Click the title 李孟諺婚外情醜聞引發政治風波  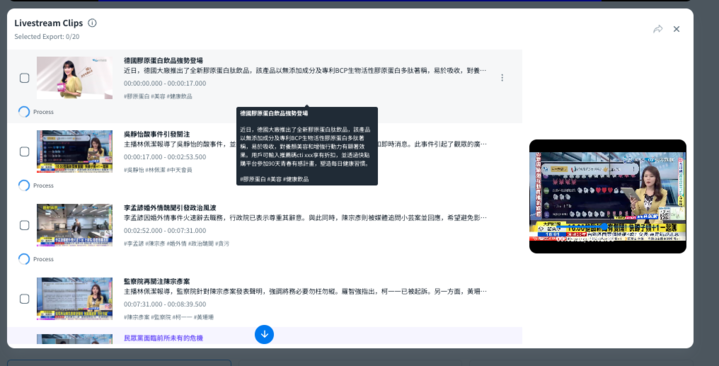coord(170,208)
